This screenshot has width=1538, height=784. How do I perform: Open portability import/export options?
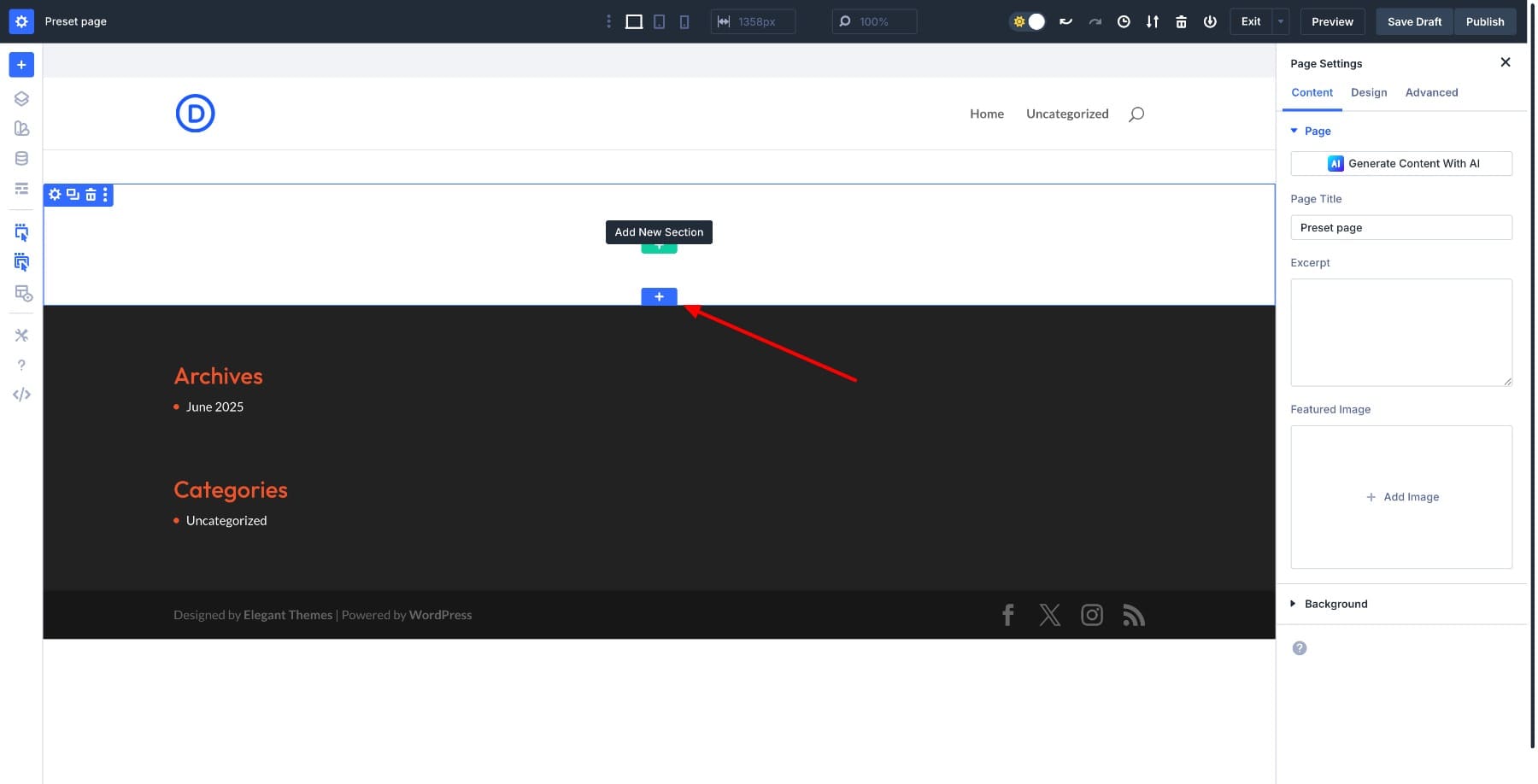pyautogui.click(x=1153, y=21)
